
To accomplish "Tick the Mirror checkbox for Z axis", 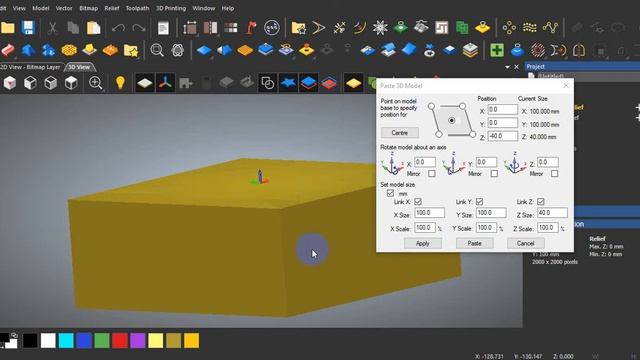I will pos(554,173).
